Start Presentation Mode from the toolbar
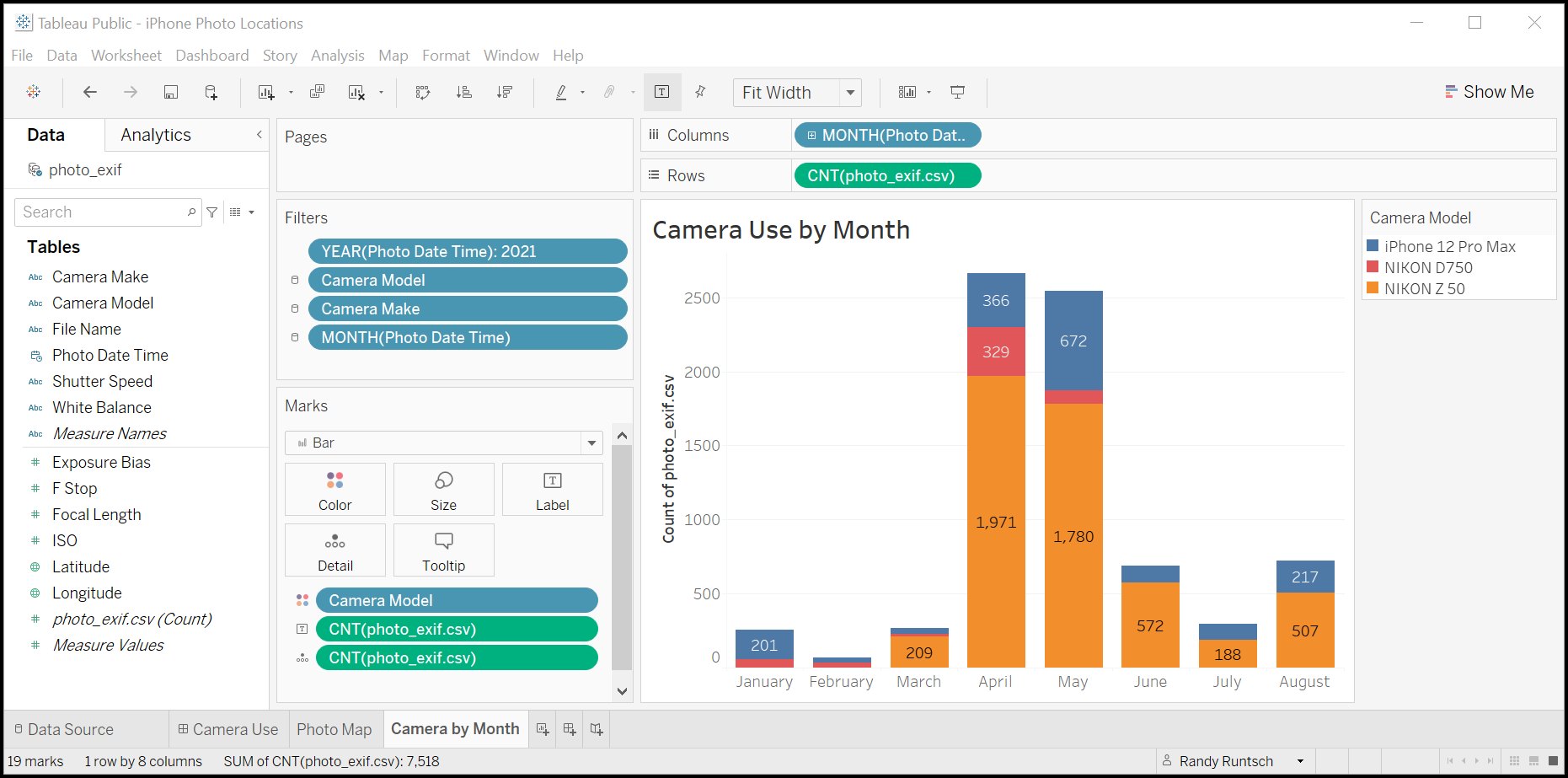The image size is (1568, 778). 957,92
